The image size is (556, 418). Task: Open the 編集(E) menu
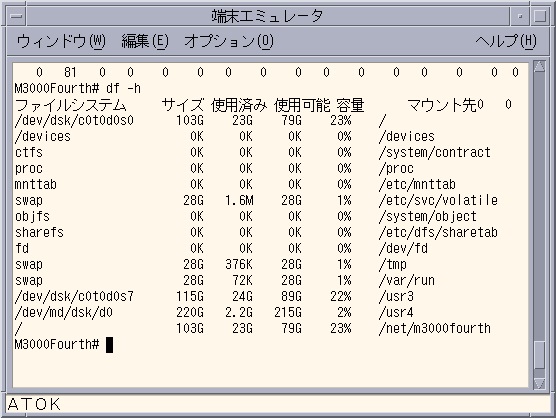point(145,41)
